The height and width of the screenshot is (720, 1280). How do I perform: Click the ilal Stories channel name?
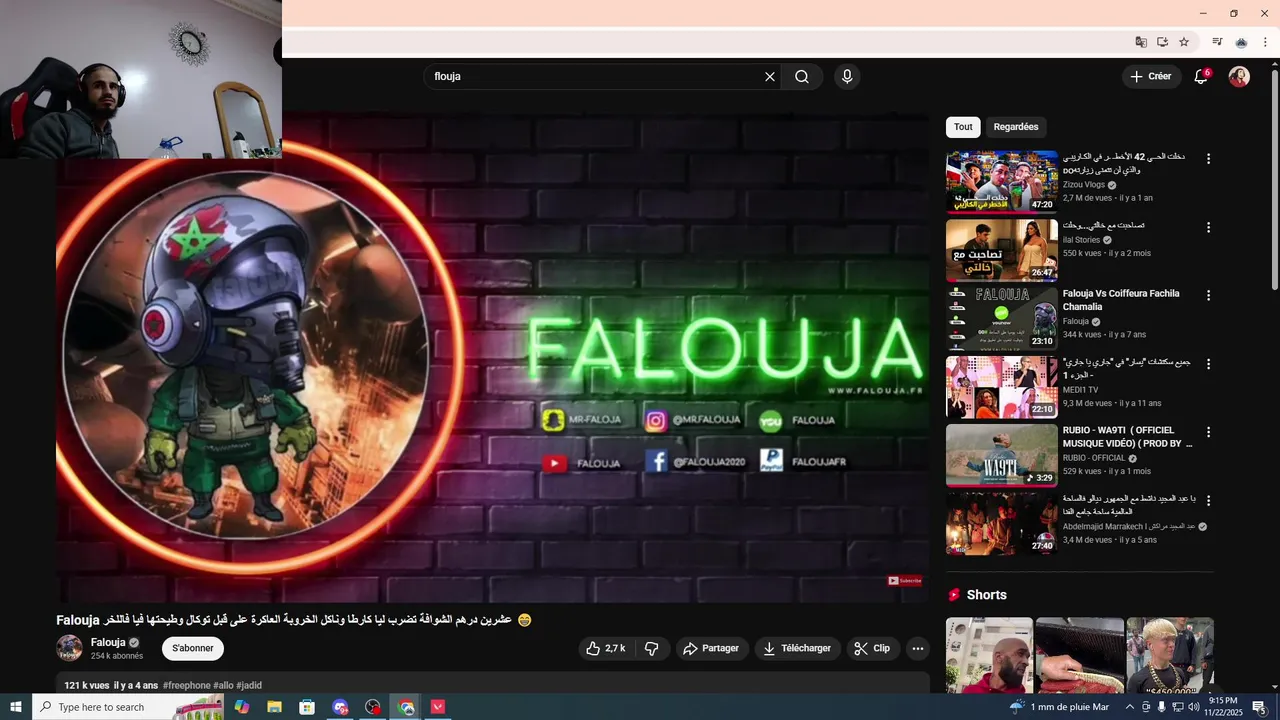(1081, 240)
